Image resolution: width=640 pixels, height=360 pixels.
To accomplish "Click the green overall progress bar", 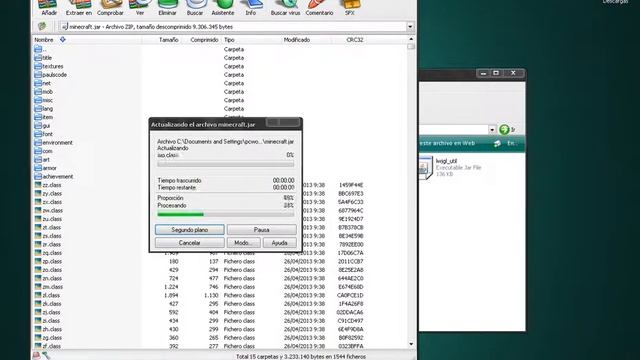I will pos(226,214).
